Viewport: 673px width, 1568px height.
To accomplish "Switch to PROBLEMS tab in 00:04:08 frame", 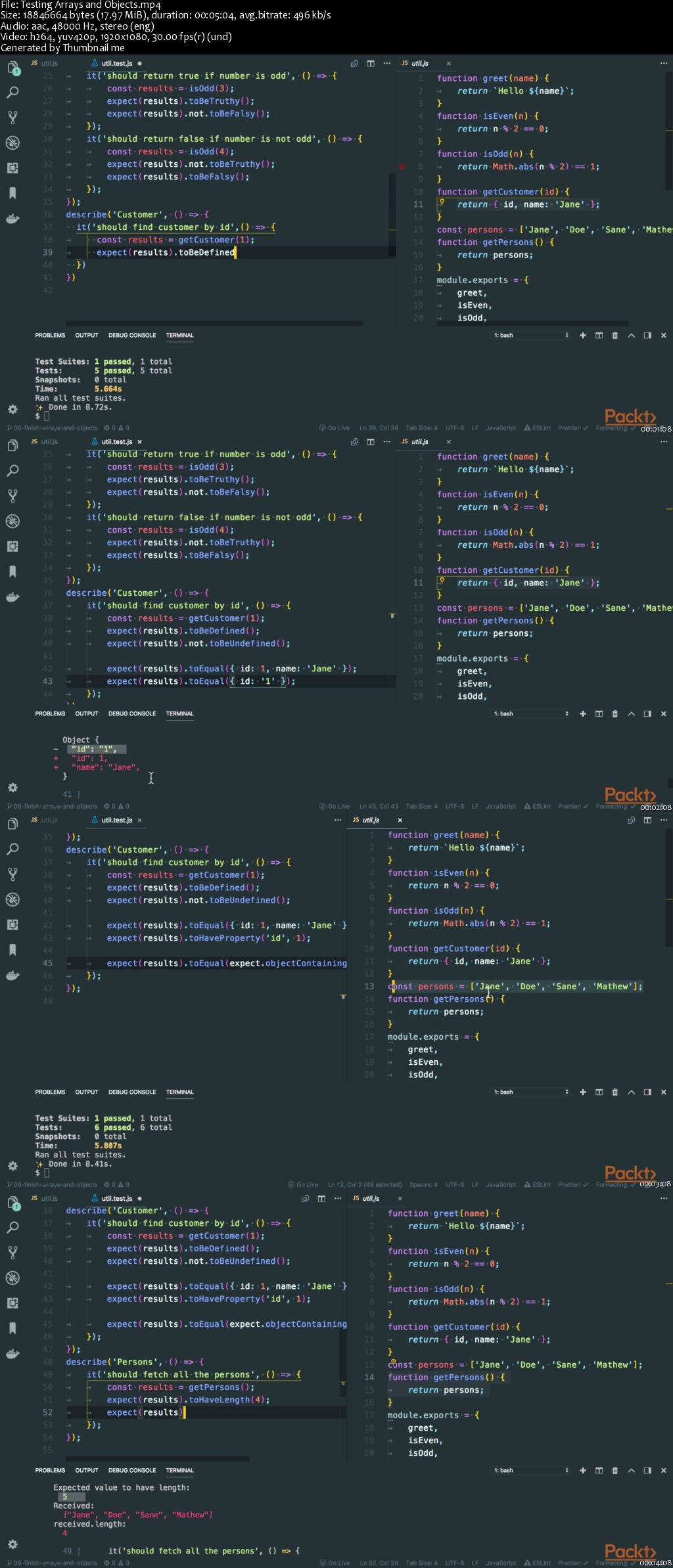I will [x=50, y=1471].
